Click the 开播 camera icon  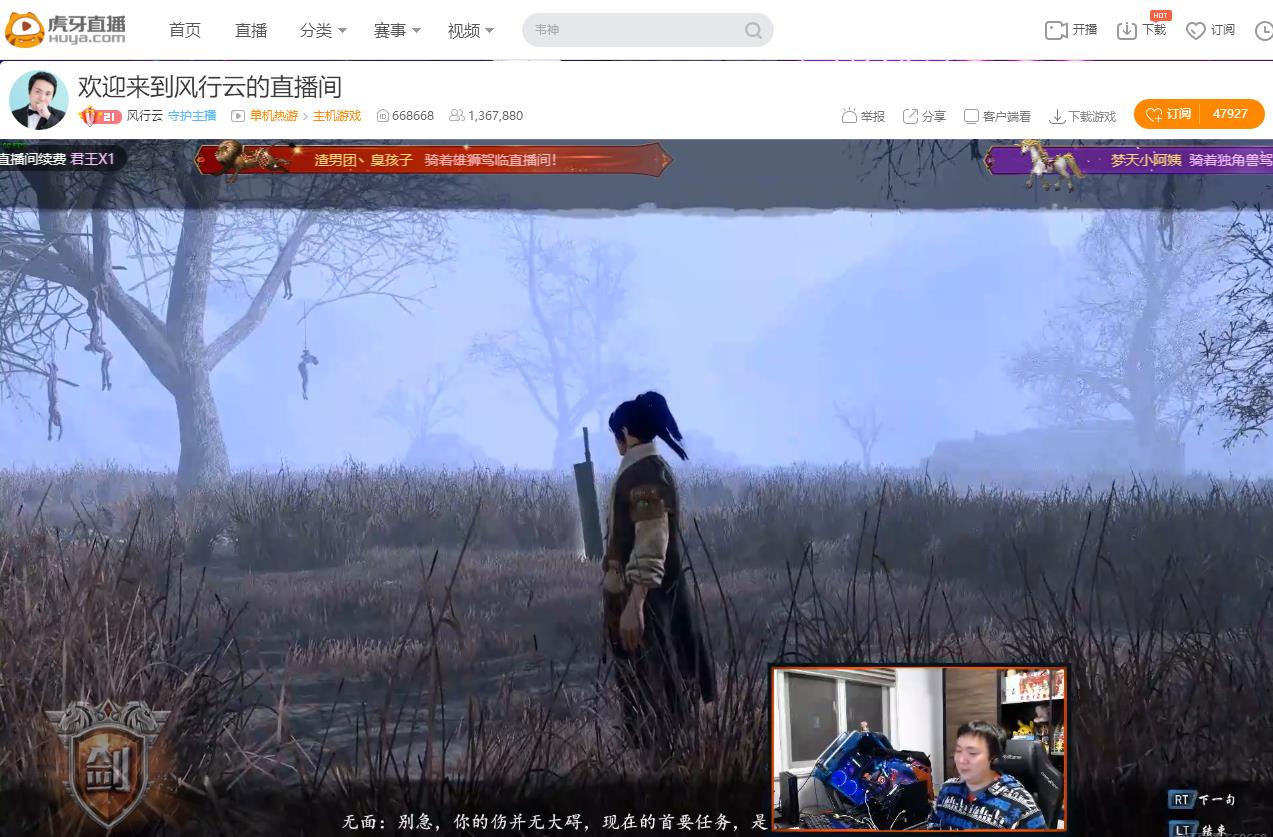(x=1056, y=30)
